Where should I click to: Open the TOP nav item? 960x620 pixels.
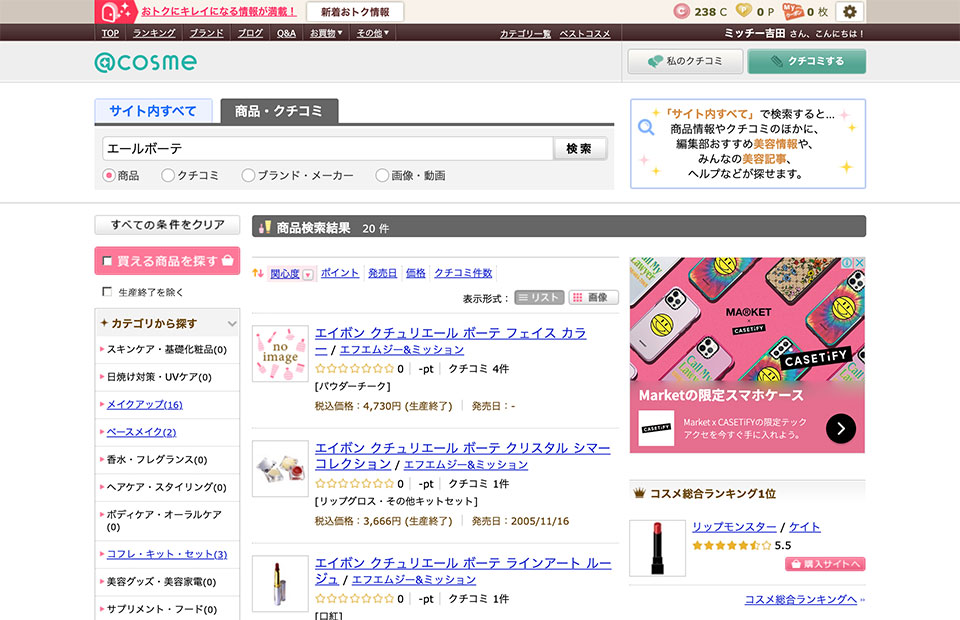click(110, 33)
